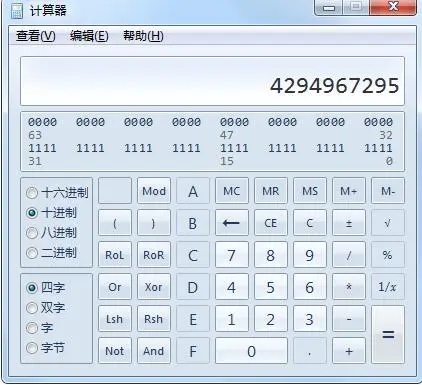The image size is (422, 385).
Task: Open the 编辑(E) menu
Action: coord(89,36)
